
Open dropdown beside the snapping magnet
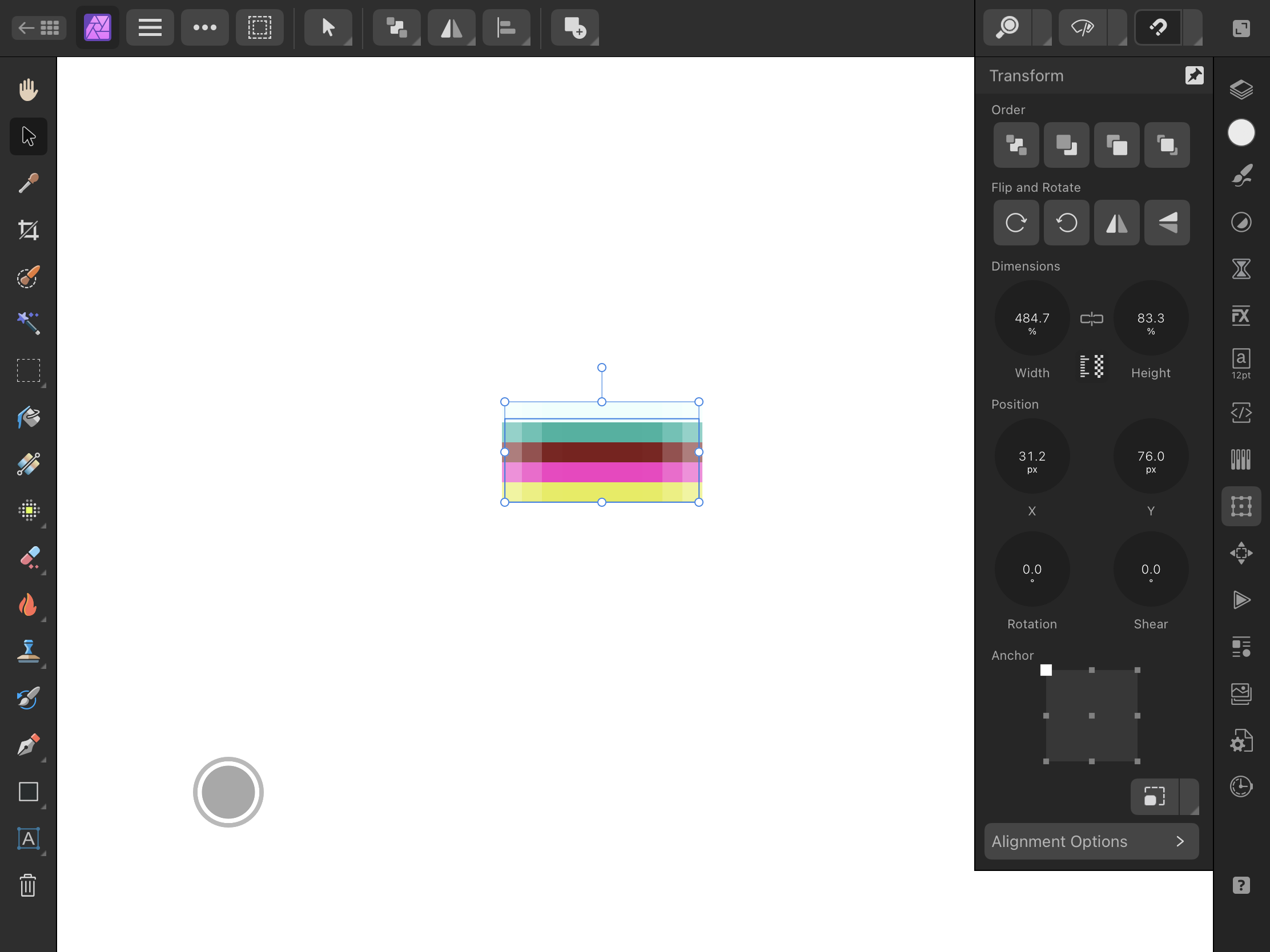click(x=1193, y=27)
